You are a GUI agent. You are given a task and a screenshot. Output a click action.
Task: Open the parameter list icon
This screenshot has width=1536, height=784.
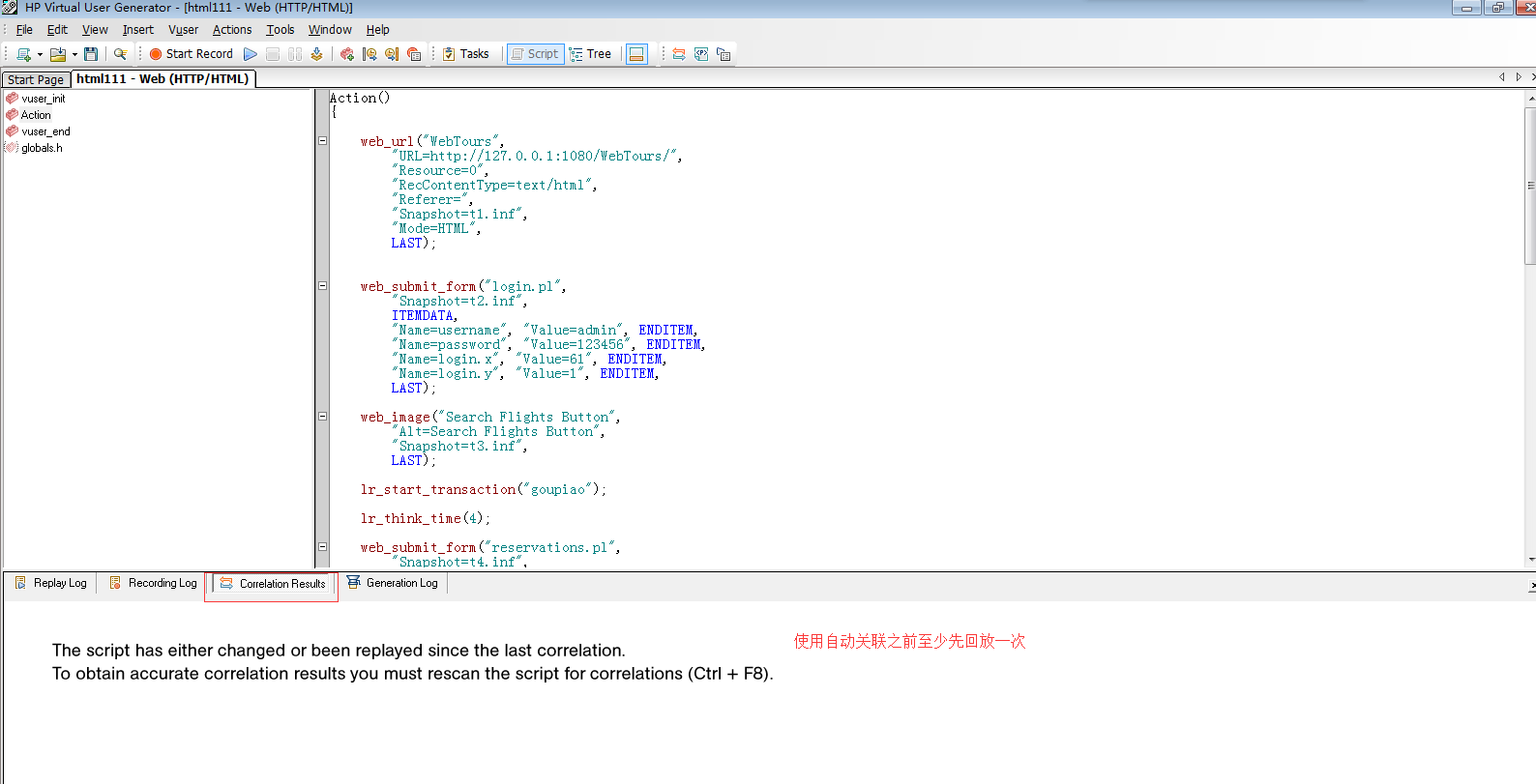[x=701, y=54]
